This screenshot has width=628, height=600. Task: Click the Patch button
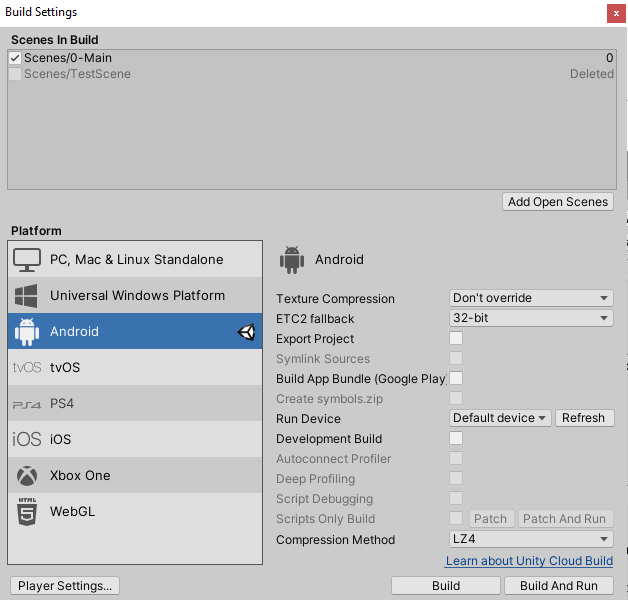[x=491, y=519]
